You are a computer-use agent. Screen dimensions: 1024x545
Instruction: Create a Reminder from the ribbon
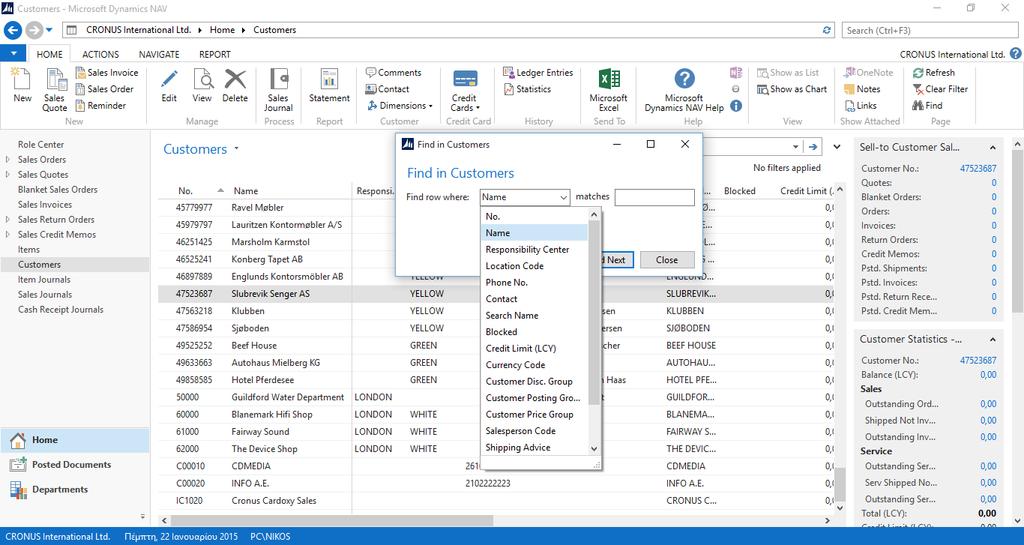pos(101,105)
